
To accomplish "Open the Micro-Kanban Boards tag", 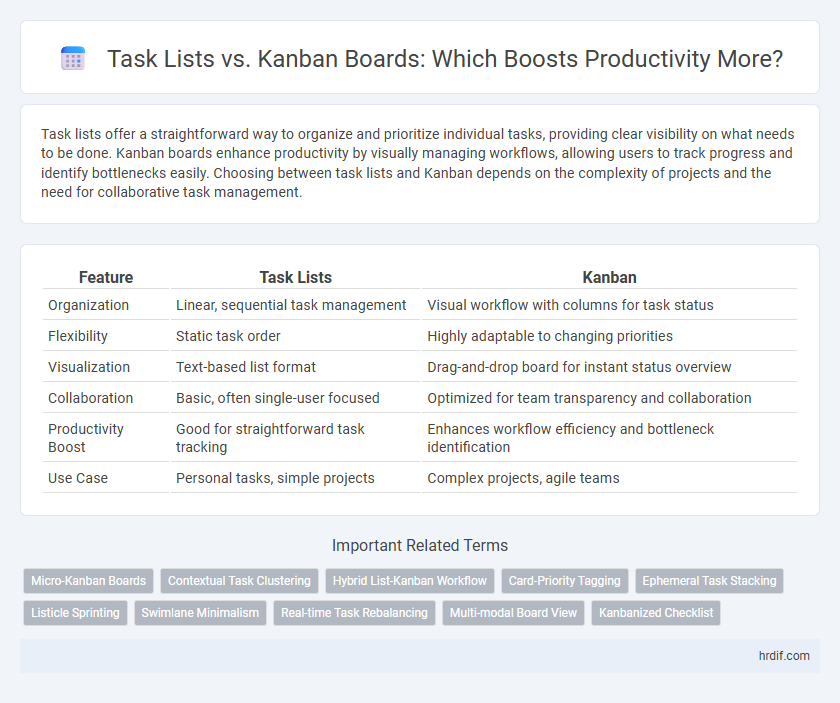I will pos(88,581).
